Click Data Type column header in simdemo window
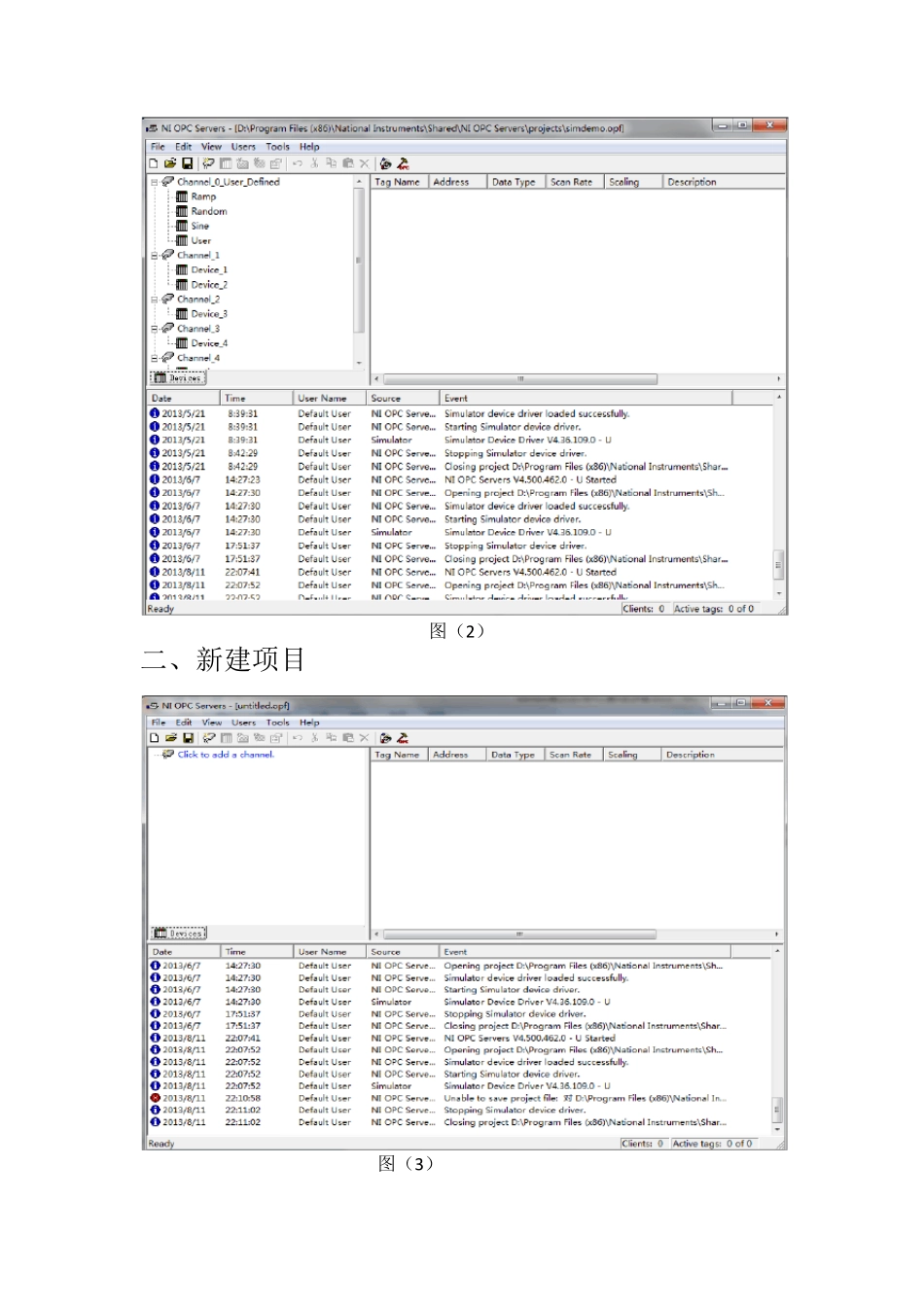This screenshot has height=1307, width=924. 514,182
